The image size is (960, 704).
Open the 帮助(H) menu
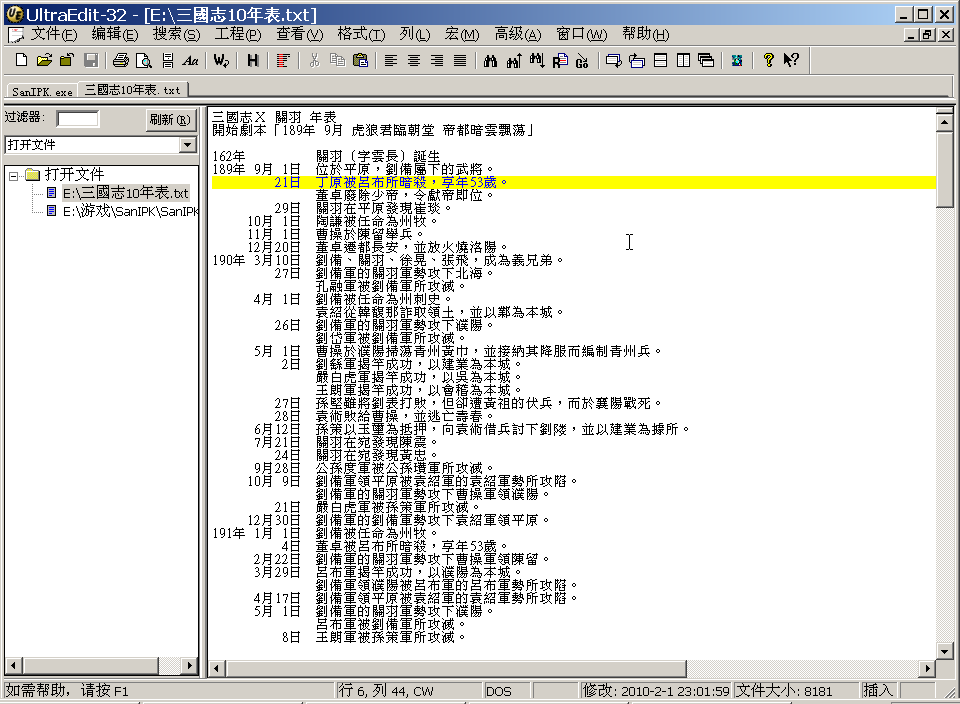pyautogui.click(x=646, y=34)
